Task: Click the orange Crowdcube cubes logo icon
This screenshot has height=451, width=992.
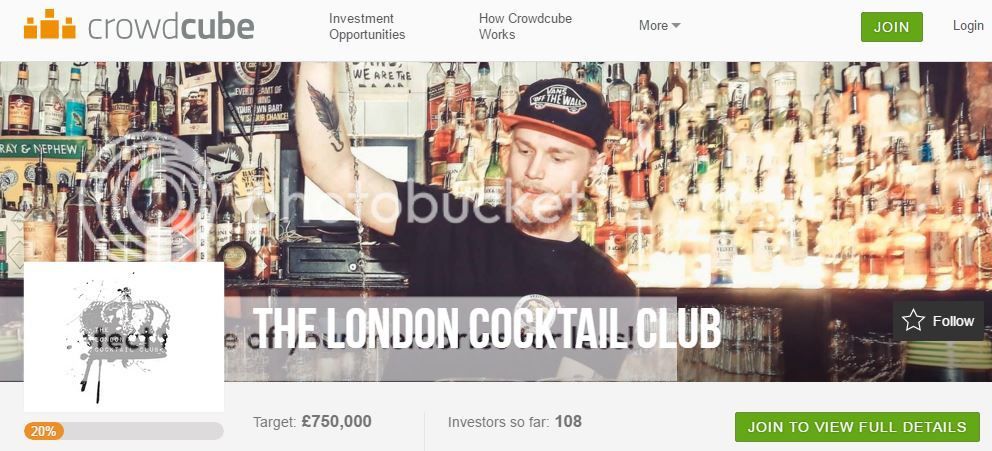Action: 49,24
